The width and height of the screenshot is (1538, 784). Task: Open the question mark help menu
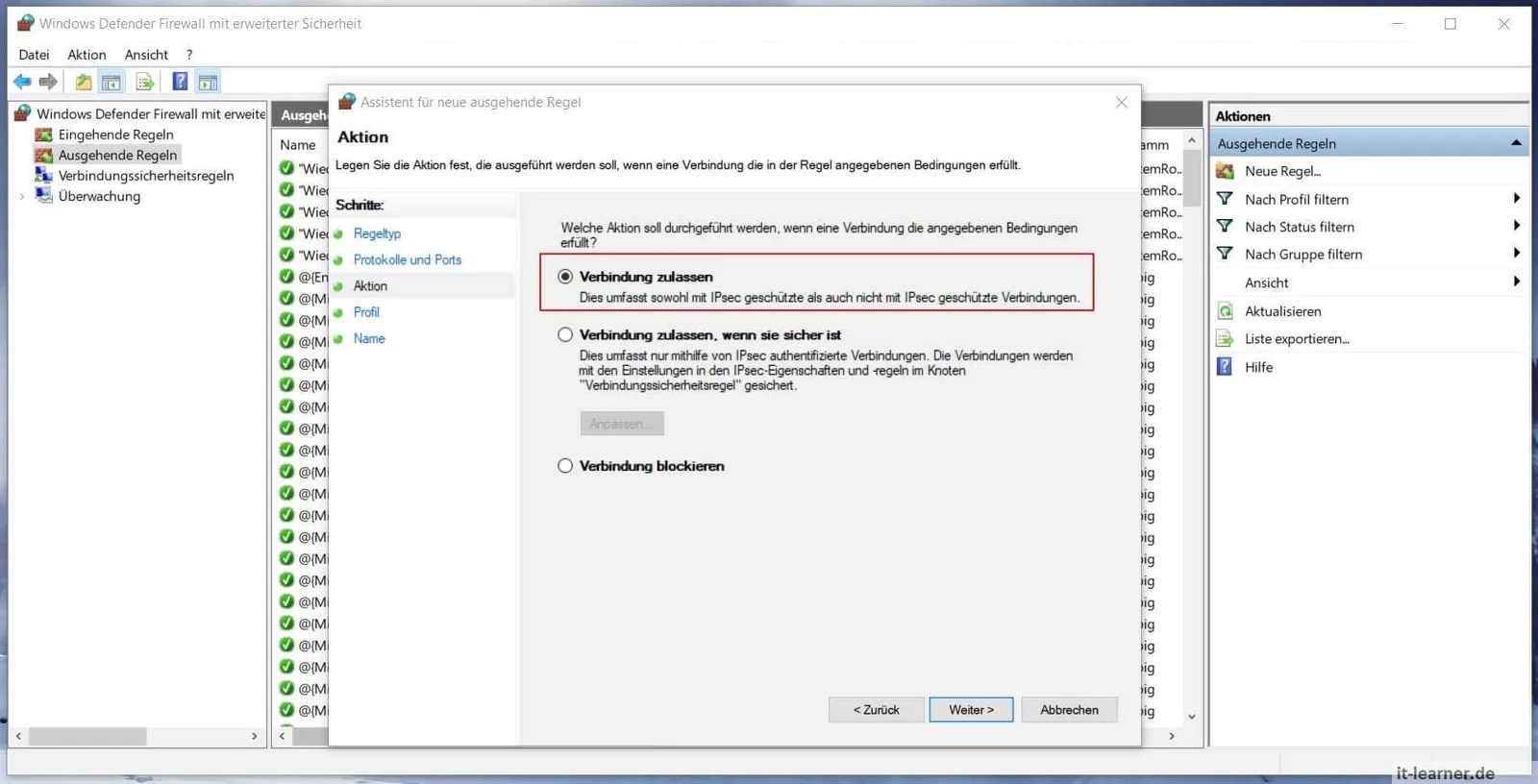pyautogui.click(x=189, y=55)
